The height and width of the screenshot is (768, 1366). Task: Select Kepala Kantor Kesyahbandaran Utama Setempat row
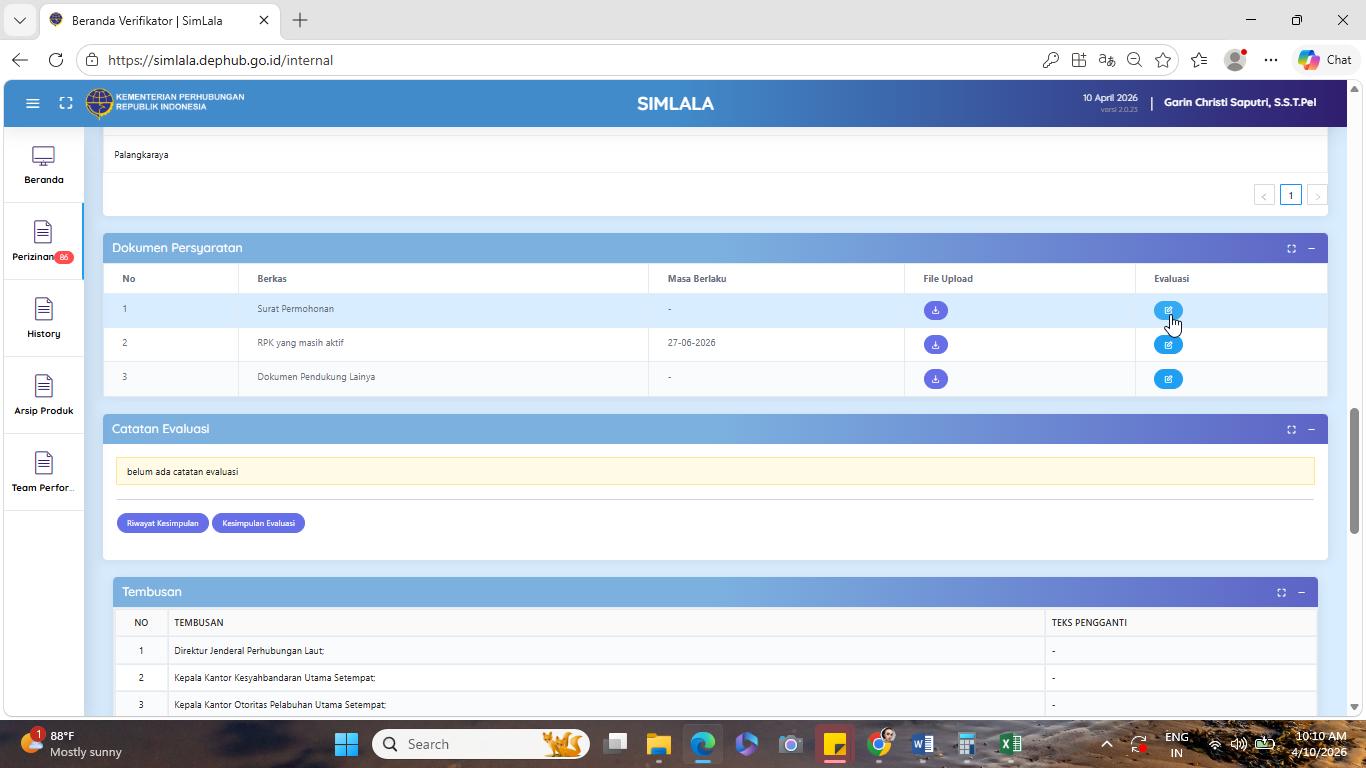pyautogui.click(x=715, y=677)
